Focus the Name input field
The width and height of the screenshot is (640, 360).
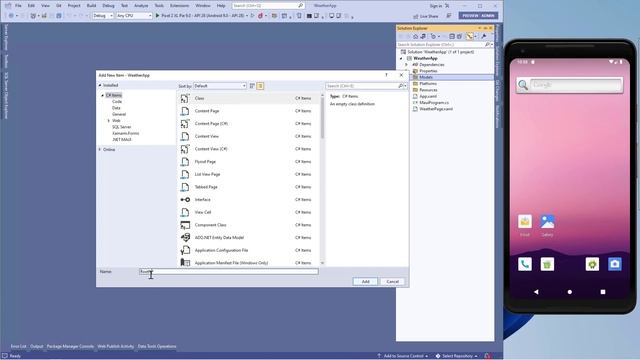tap(229, 271)
